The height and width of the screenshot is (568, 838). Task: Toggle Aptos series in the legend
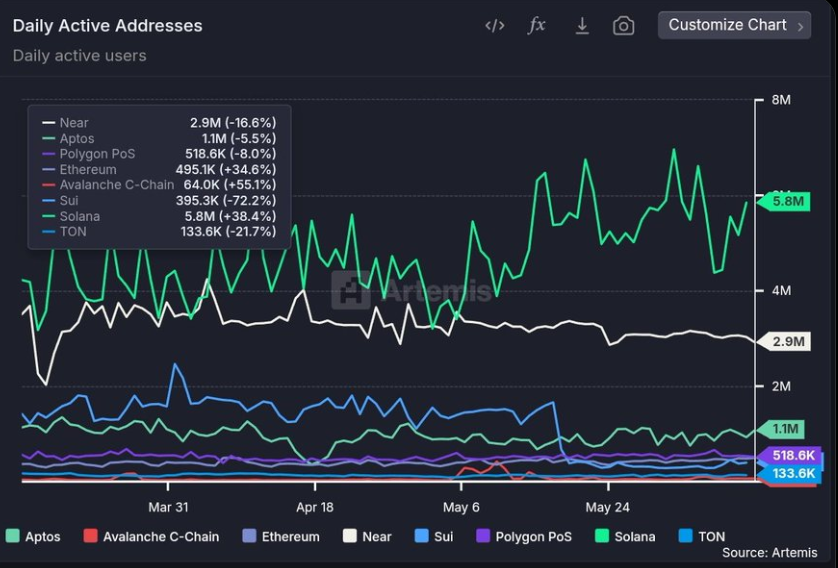(33, 536)
